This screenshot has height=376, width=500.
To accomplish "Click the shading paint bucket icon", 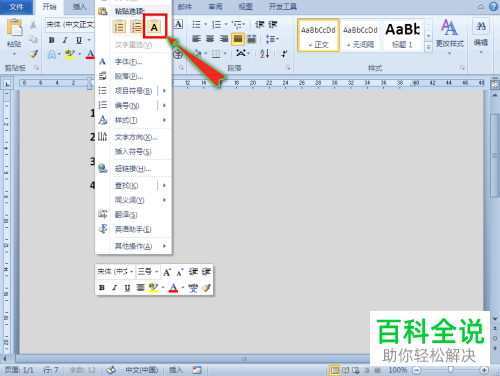I will pos(197,53).
